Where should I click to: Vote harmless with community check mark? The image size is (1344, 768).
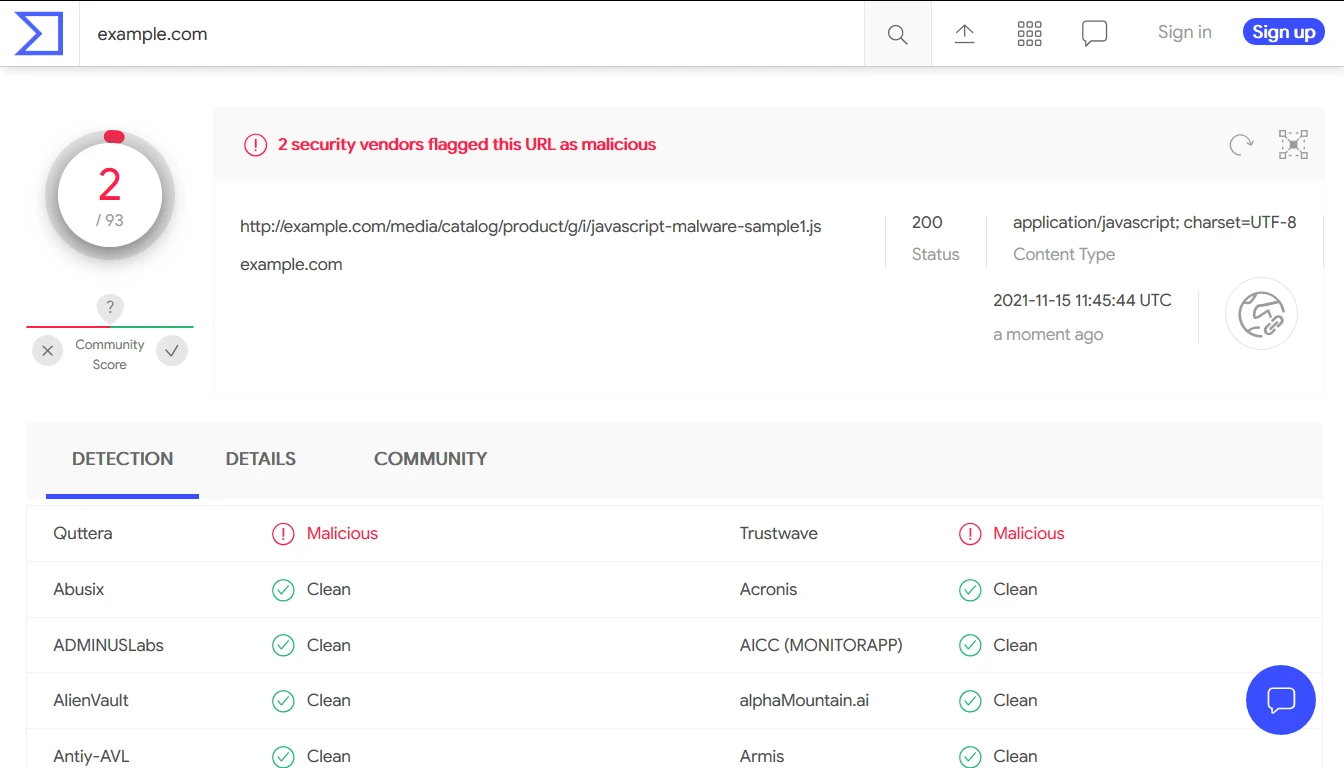(x=172, y=351)
